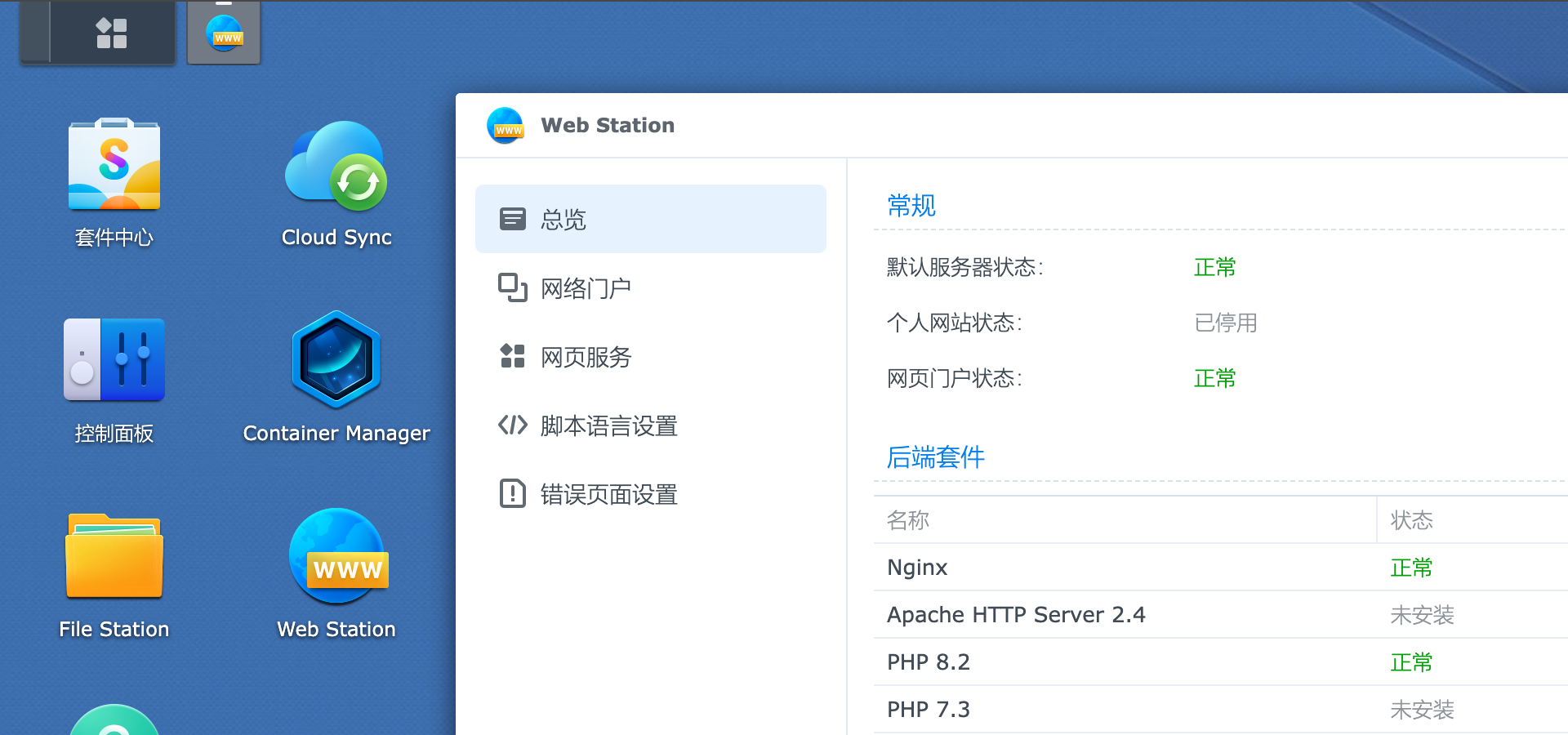Click the 状态 column header
Screen dimensions: 1568x735
tap(1412, 520)
